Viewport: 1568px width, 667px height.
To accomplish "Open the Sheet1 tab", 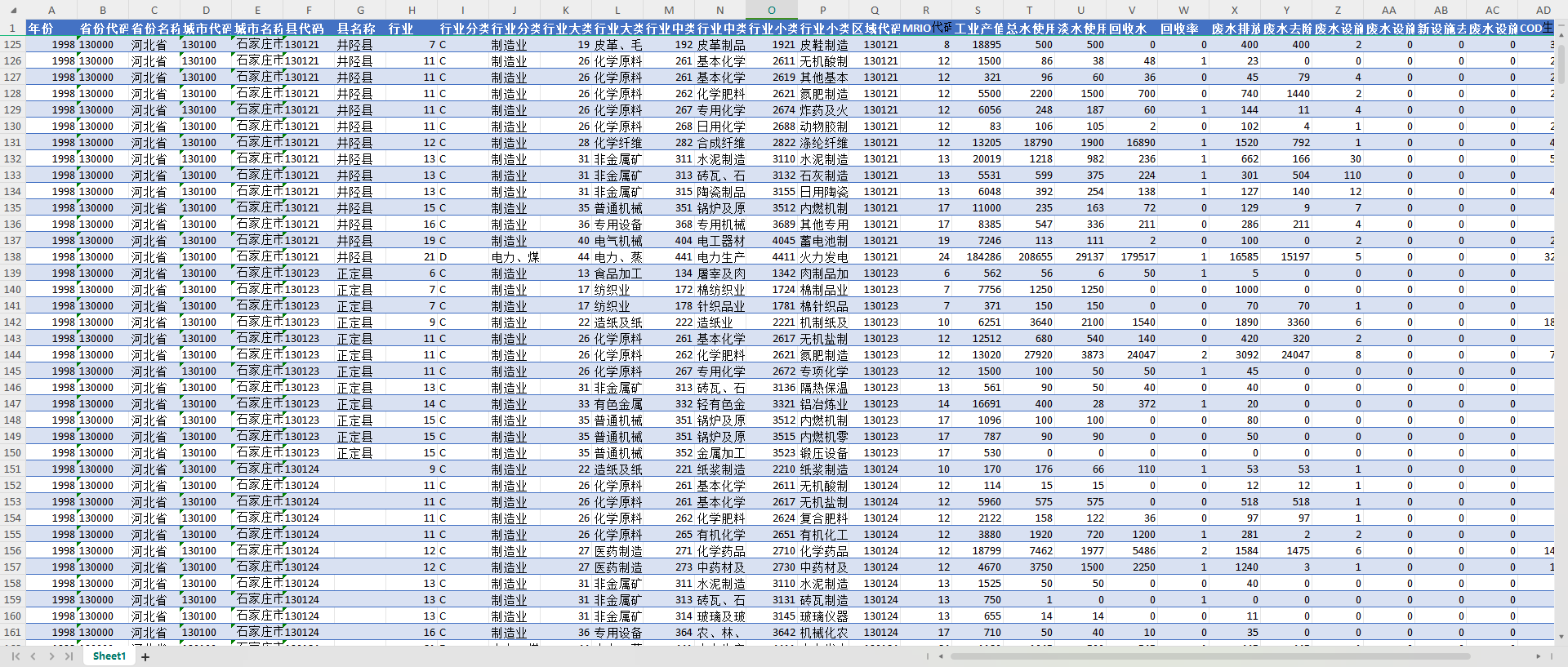I will tap(109, 656).
